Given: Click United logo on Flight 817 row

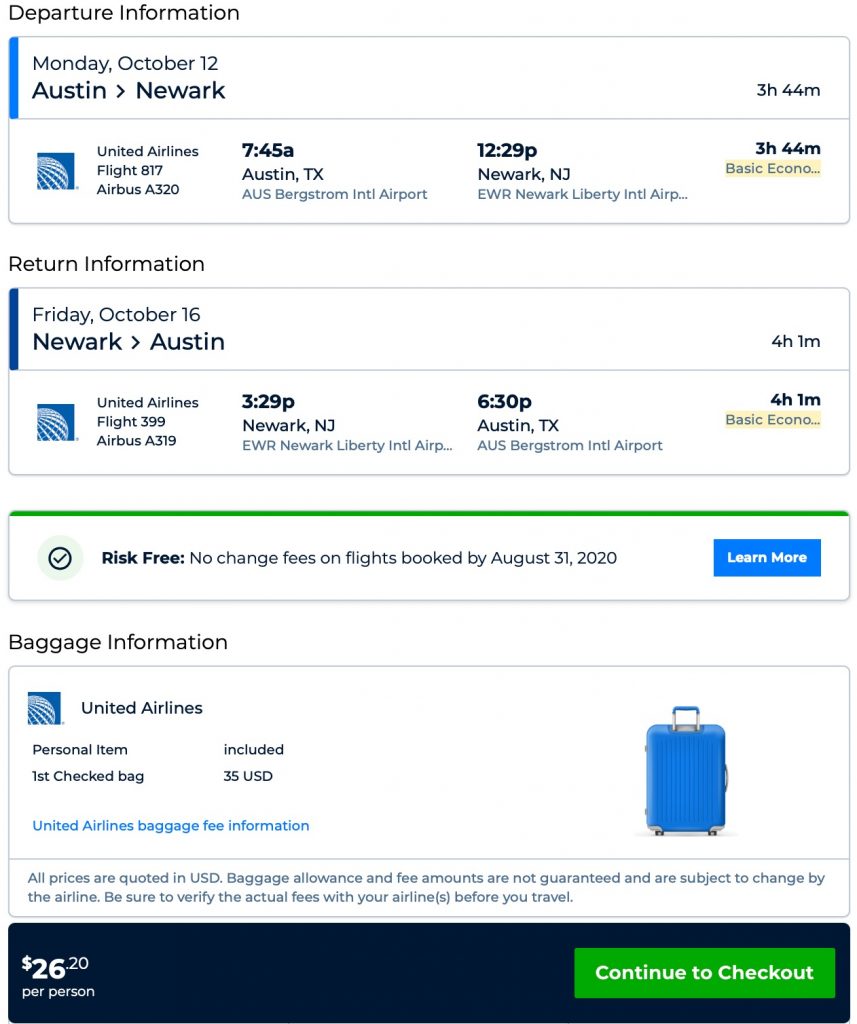Looking at the screenshot, I should tap(57, 171).
